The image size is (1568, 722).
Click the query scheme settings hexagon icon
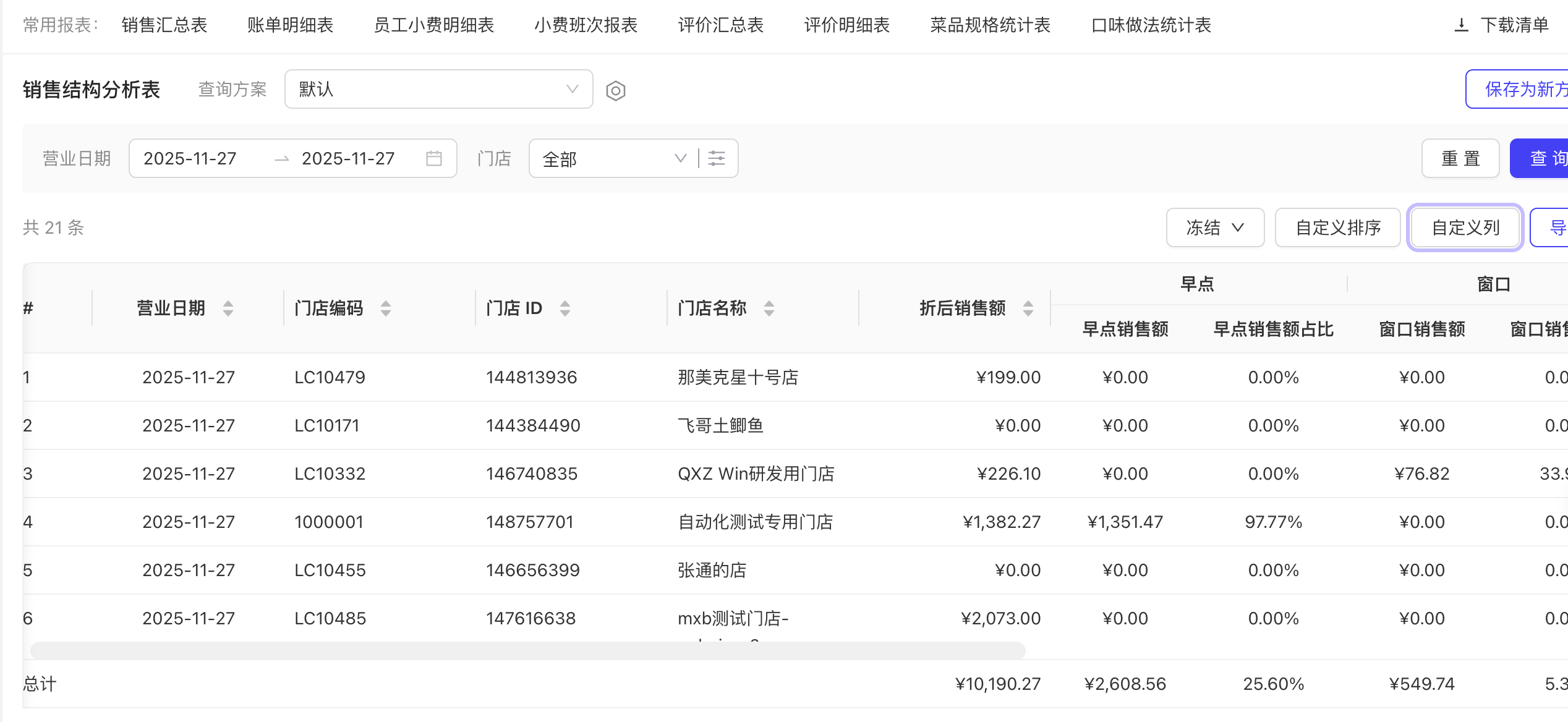(x=615, y=91)
